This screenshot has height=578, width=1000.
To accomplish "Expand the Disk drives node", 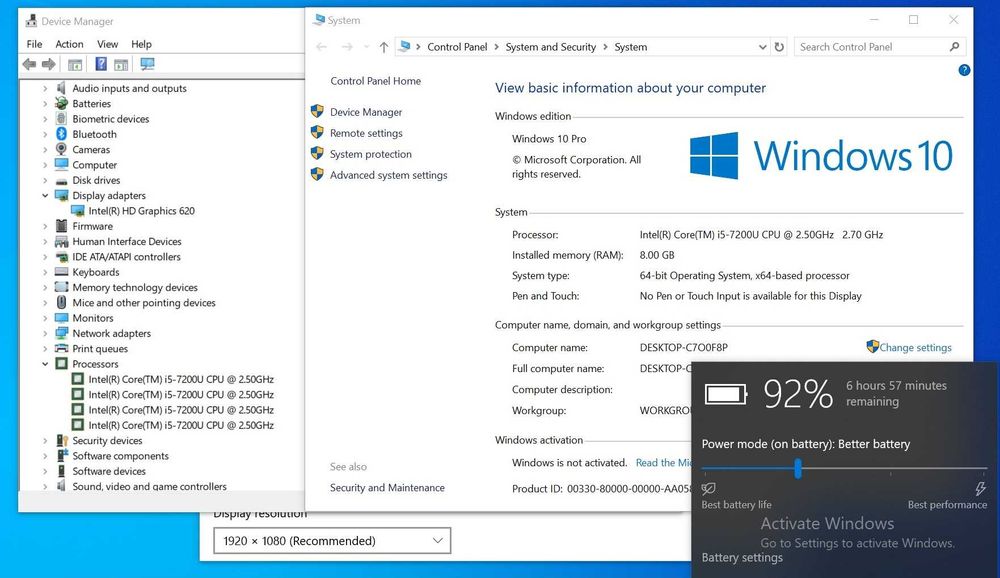I will coord(45,180).
